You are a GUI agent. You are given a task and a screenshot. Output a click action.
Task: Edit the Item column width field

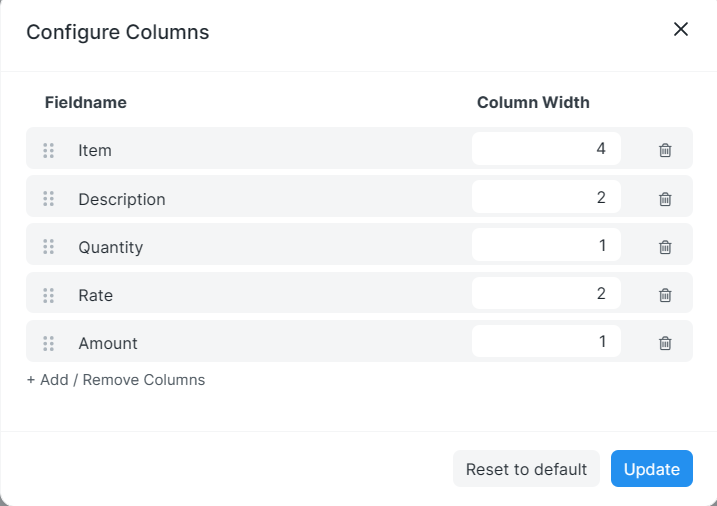coord(546,149)
